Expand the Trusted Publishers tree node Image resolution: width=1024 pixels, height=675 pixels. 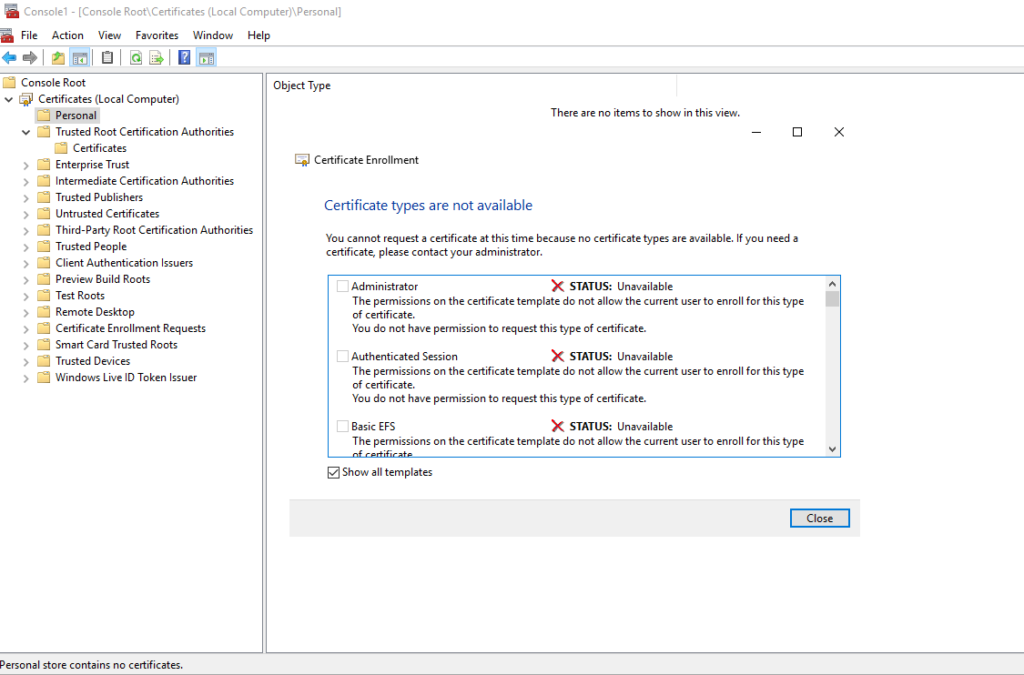[26, 198]
